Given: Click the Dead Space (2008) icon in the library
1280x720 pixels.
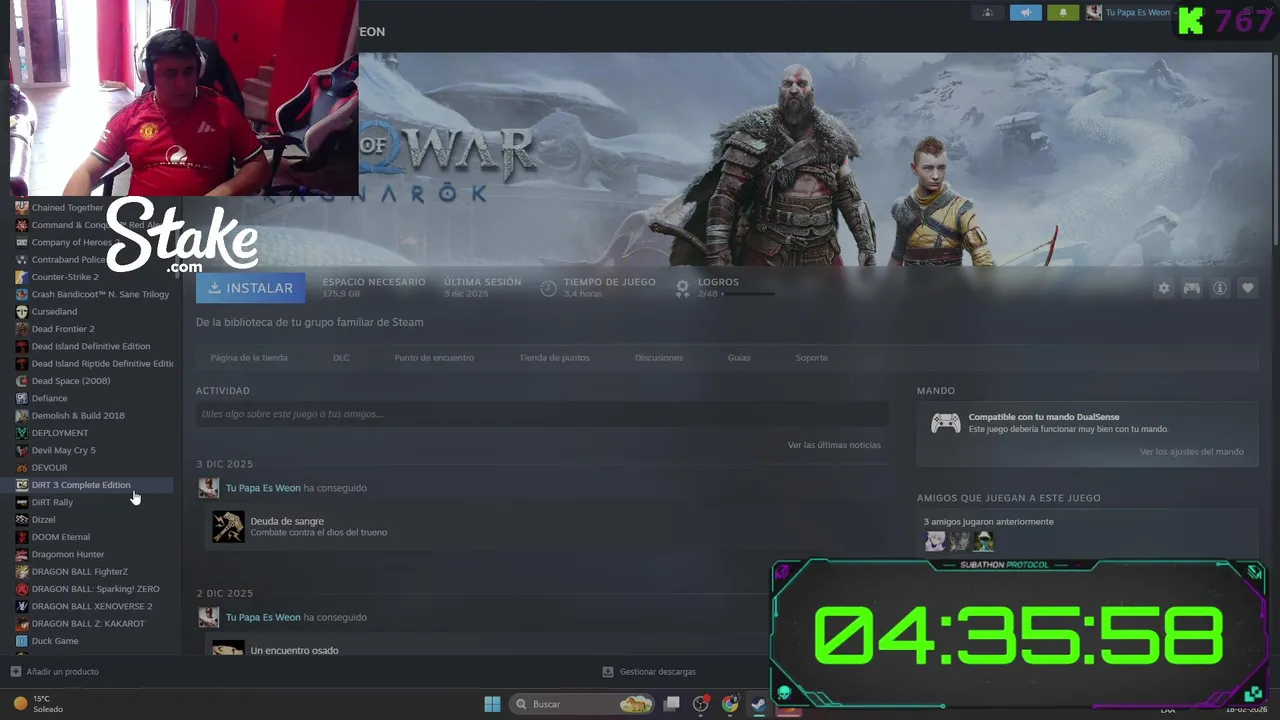Looking at the screenshot, I should coord(22,381).
